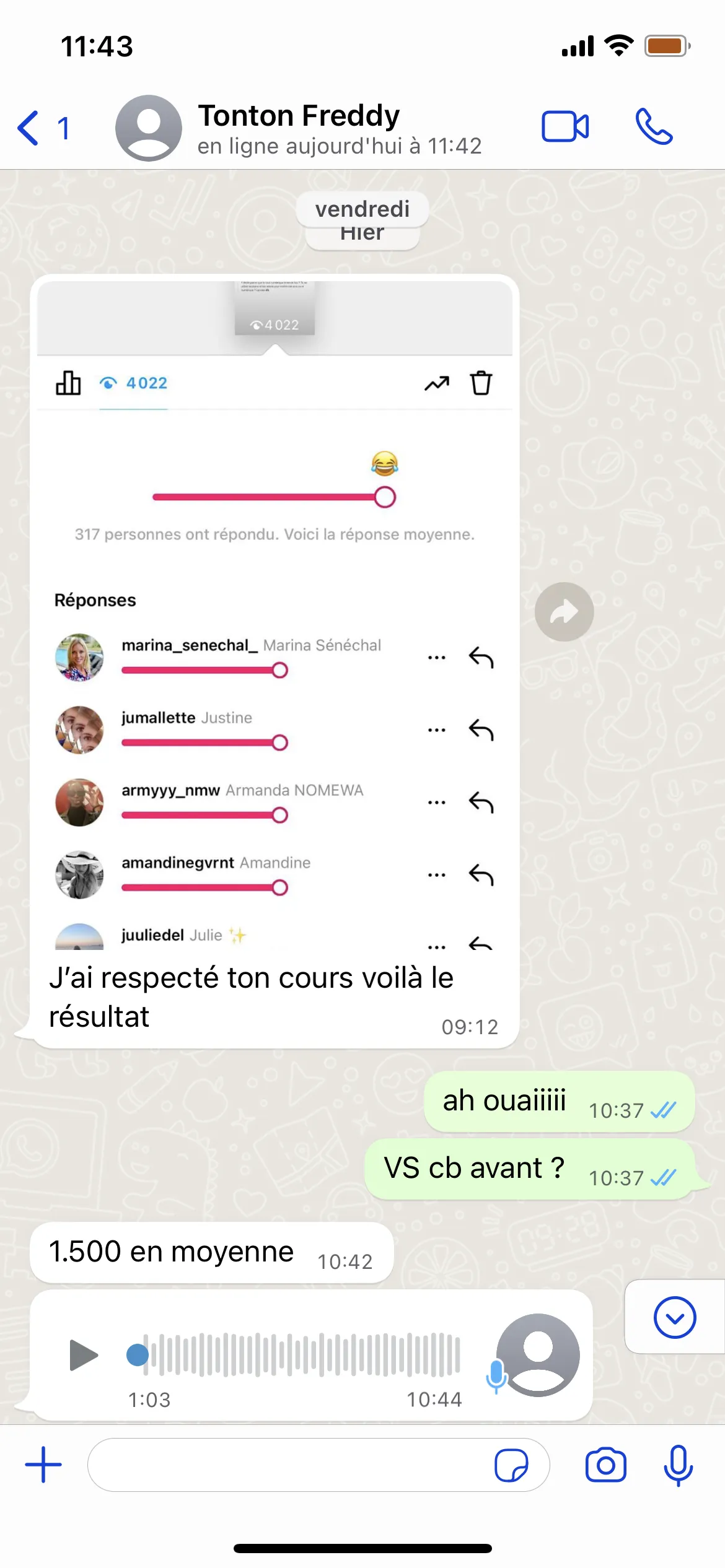The image size is (725, 1568).
Task: Go back to the chats list
Action: [x=43, y=128]
